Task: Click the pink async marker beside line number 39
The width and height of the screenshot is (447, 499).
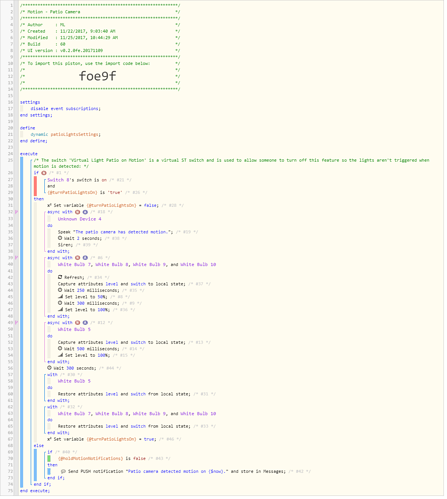Action: tap(16, 258)
